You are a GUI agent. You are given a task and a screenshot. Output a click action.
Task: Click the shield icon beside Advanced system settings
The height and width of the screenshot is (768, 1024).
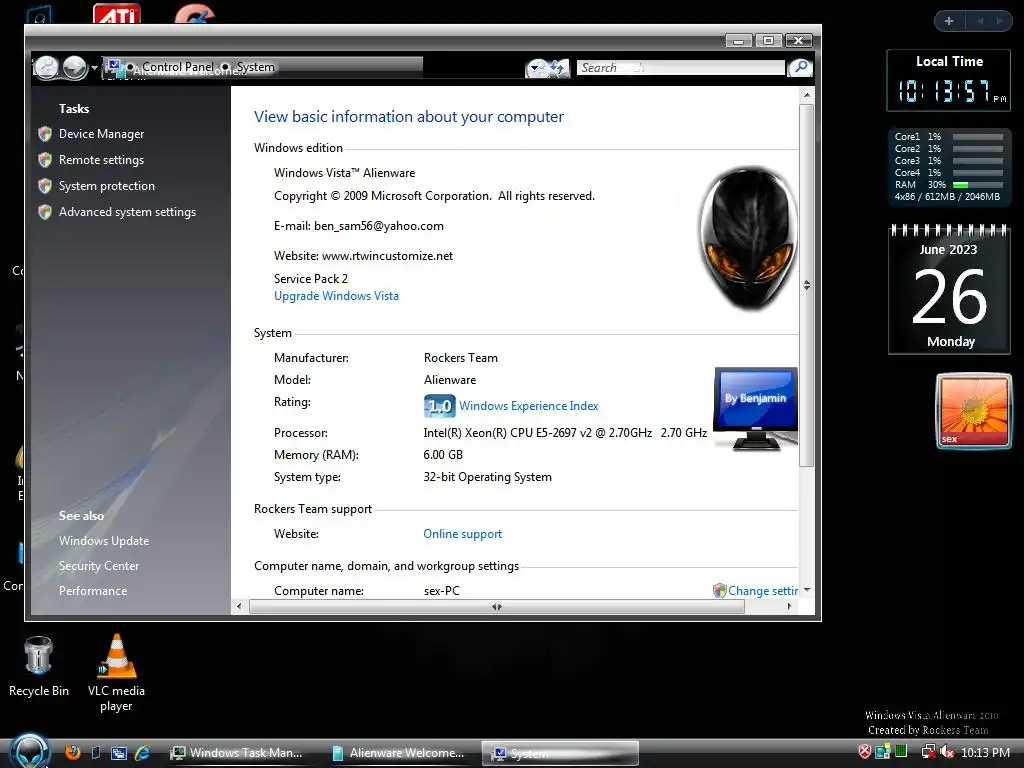tap(45, 212)
